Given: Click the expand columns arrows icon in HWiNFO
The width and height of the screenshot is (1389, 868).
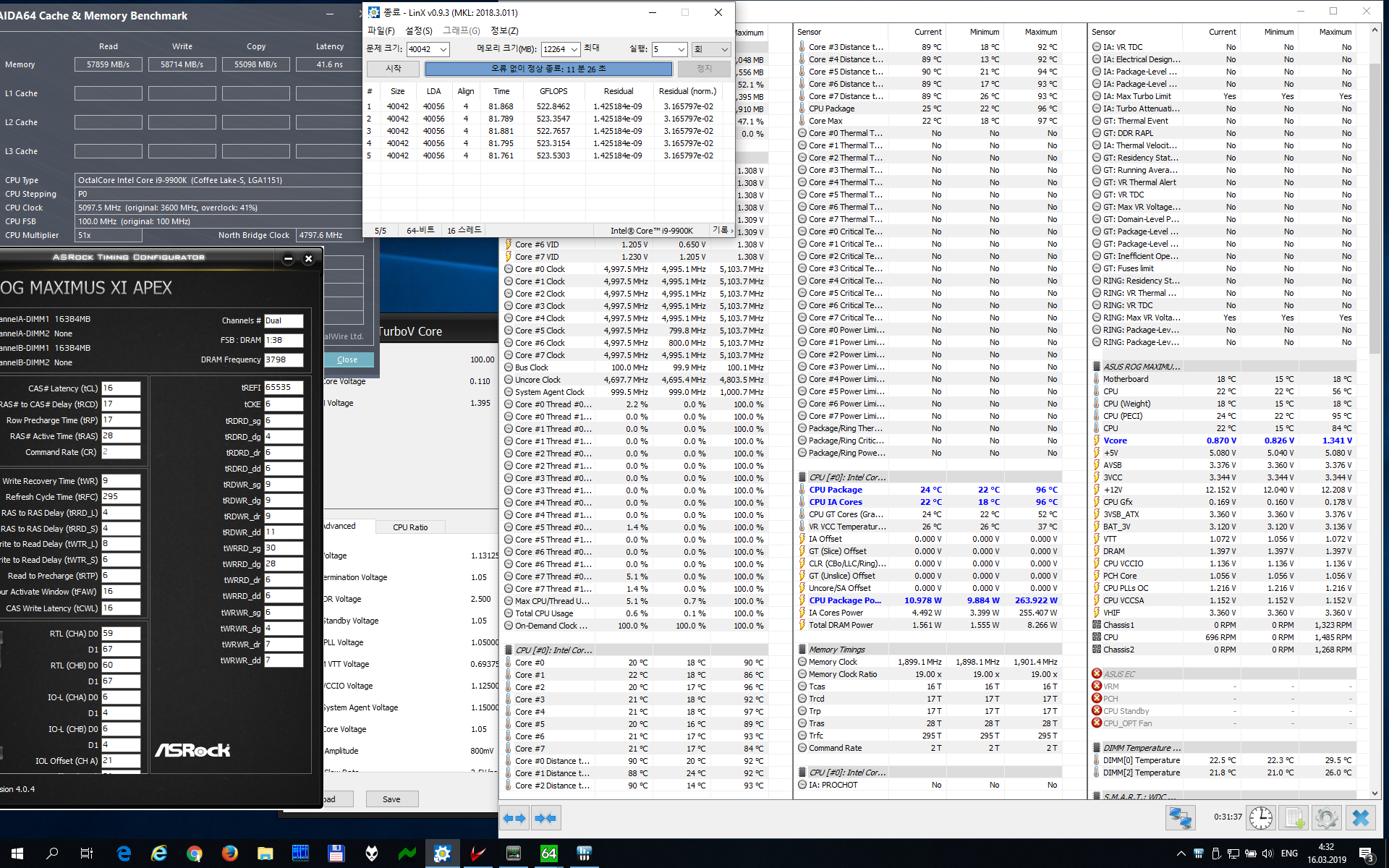Looking at the screenshot, I should click(514, 818).
